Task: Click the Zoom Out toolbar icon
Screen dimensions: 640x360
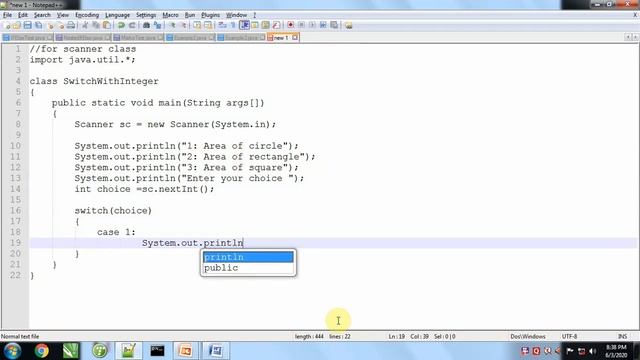Action: click(x=184, y=25)
